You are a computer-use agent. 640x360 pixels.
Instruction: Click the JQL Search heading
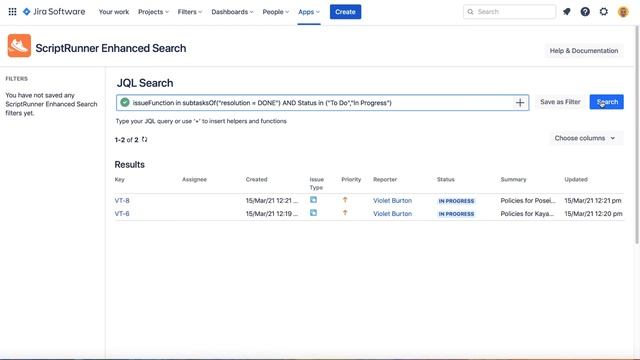pyautogui.click(x=145, y=83)
